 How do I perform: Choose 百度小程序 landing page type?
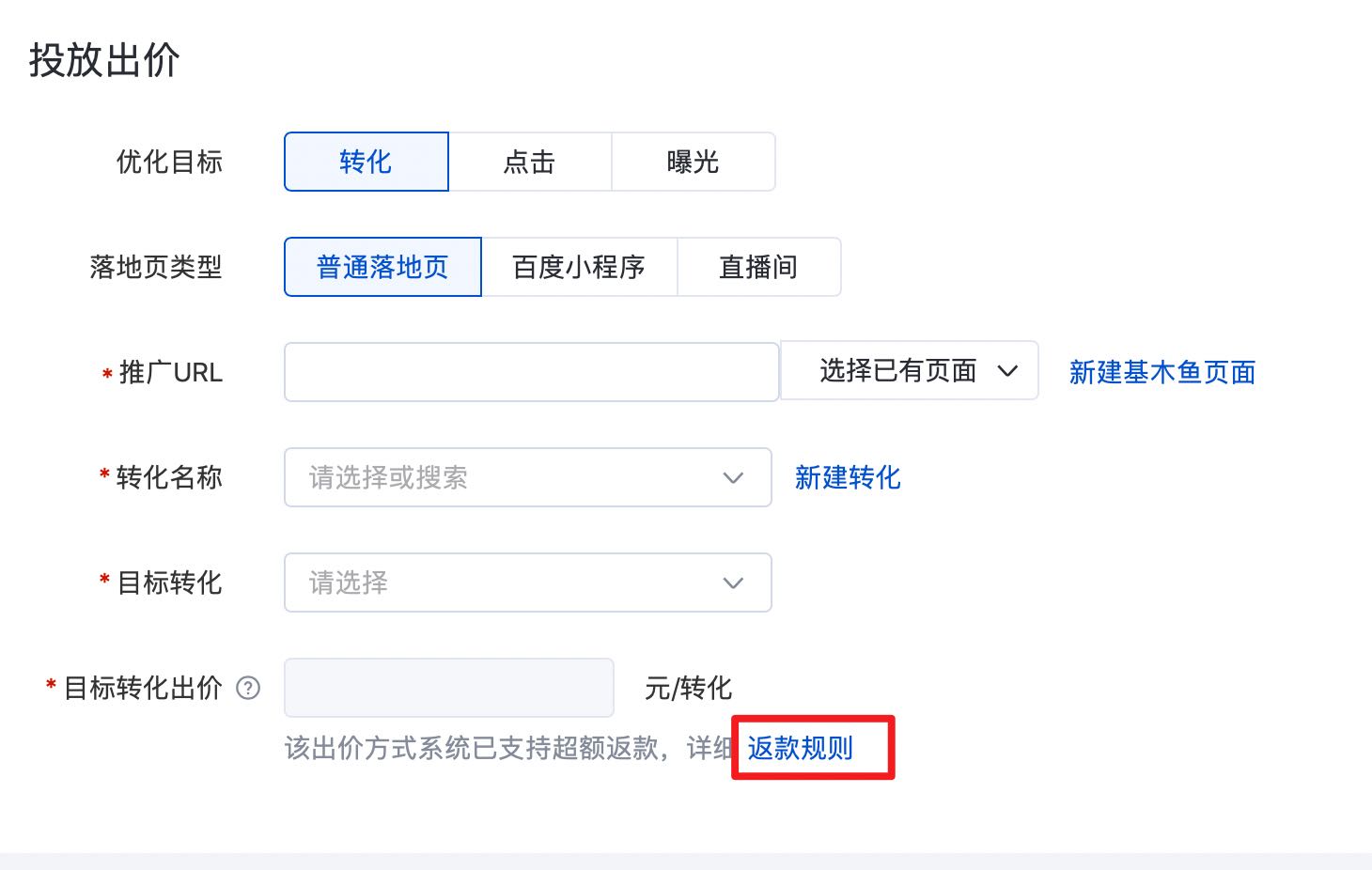pos(579,267)
